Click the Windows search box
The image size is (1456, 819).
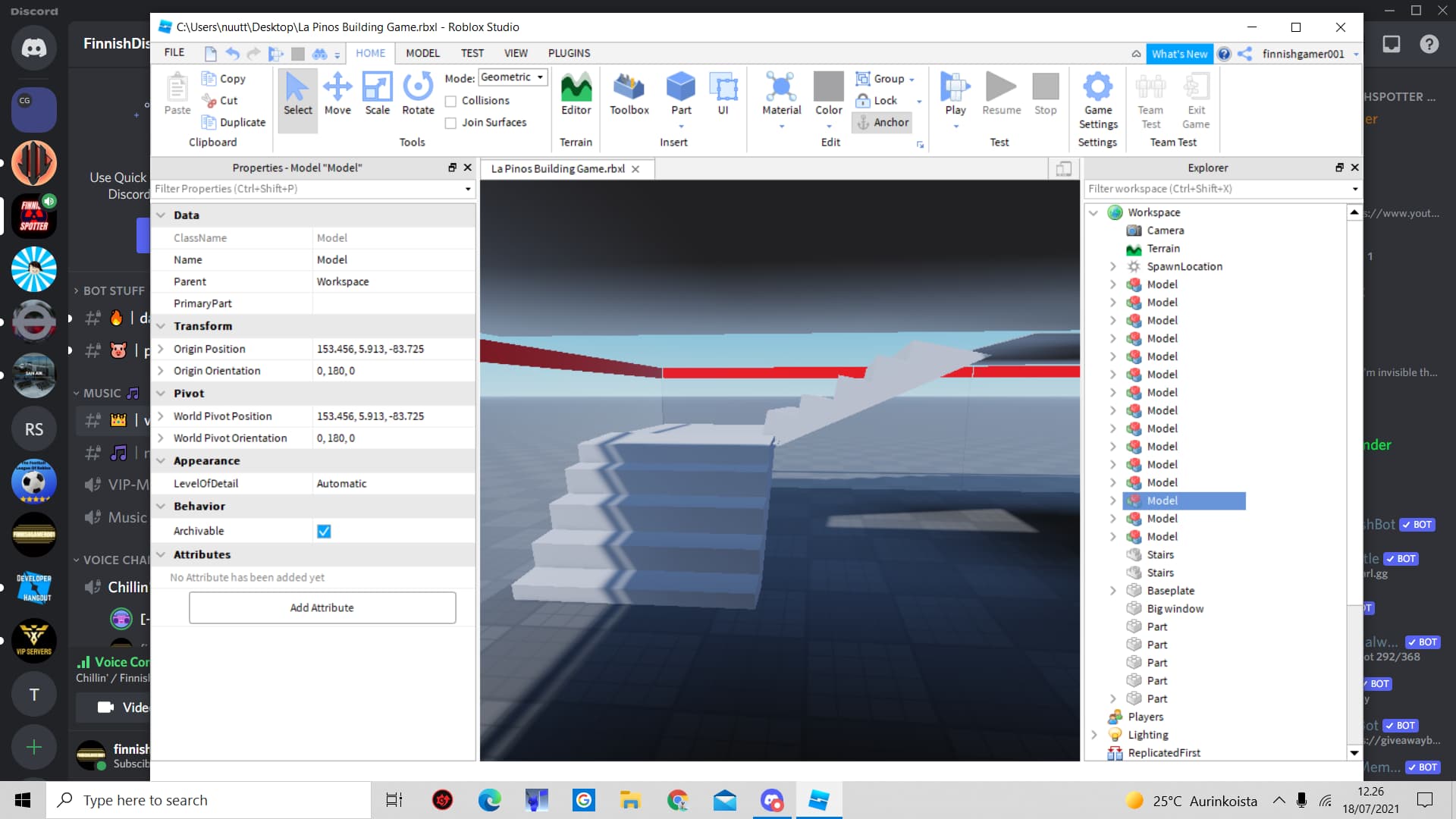tap(209, 800)
